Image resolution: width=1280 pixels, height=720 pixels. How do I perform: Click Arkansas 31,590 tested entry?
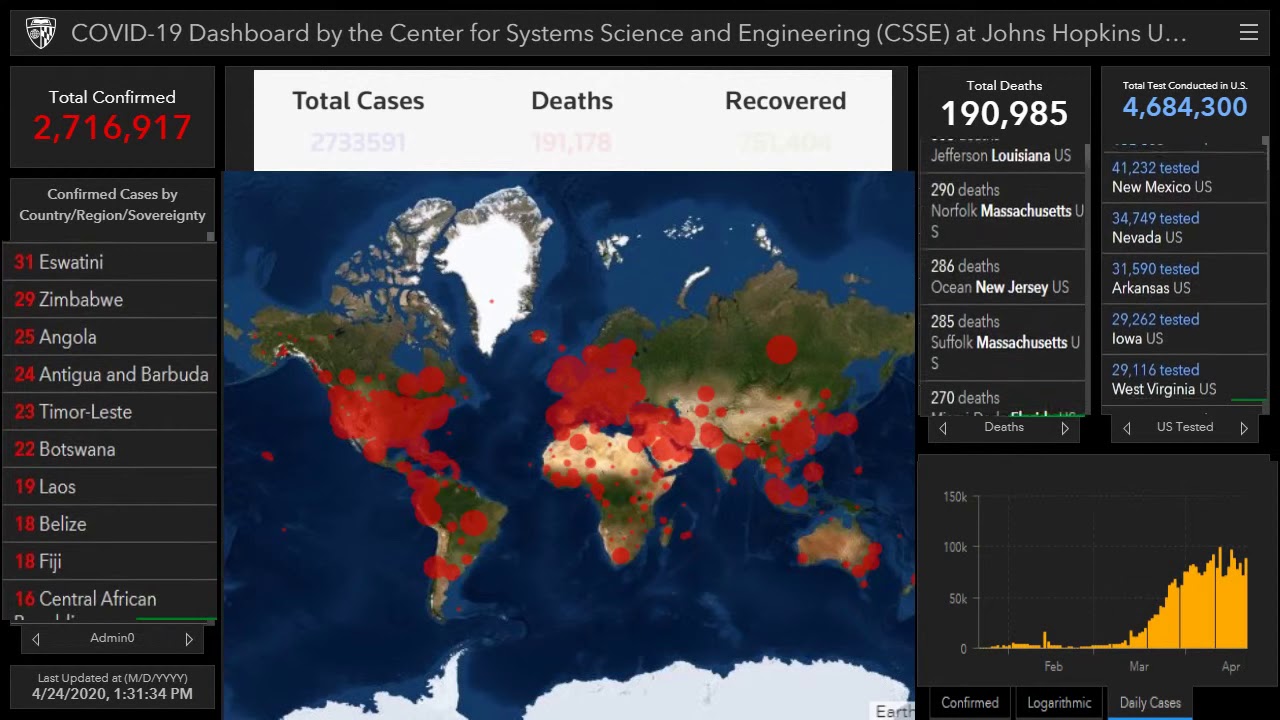pyautogui.click(x=1184, y=278)
